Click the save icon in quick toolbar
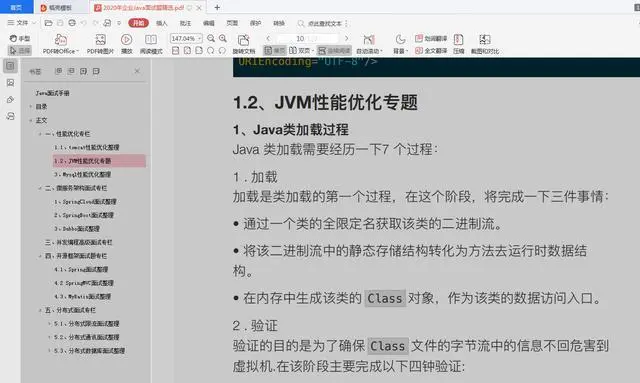Image resolution: width=640 pixels, height=383 pixels. pyautogui.click(x=60, y=23)
